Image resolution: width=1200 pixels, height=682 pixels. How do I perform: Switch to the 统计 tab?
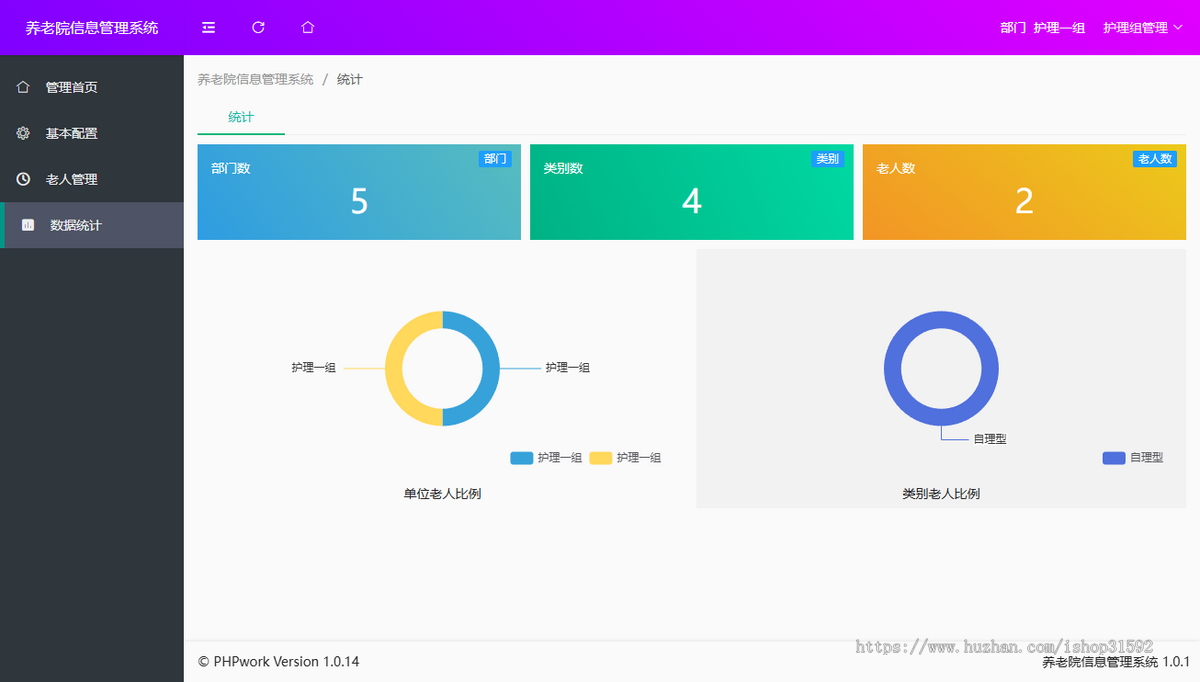coord(241,117)
